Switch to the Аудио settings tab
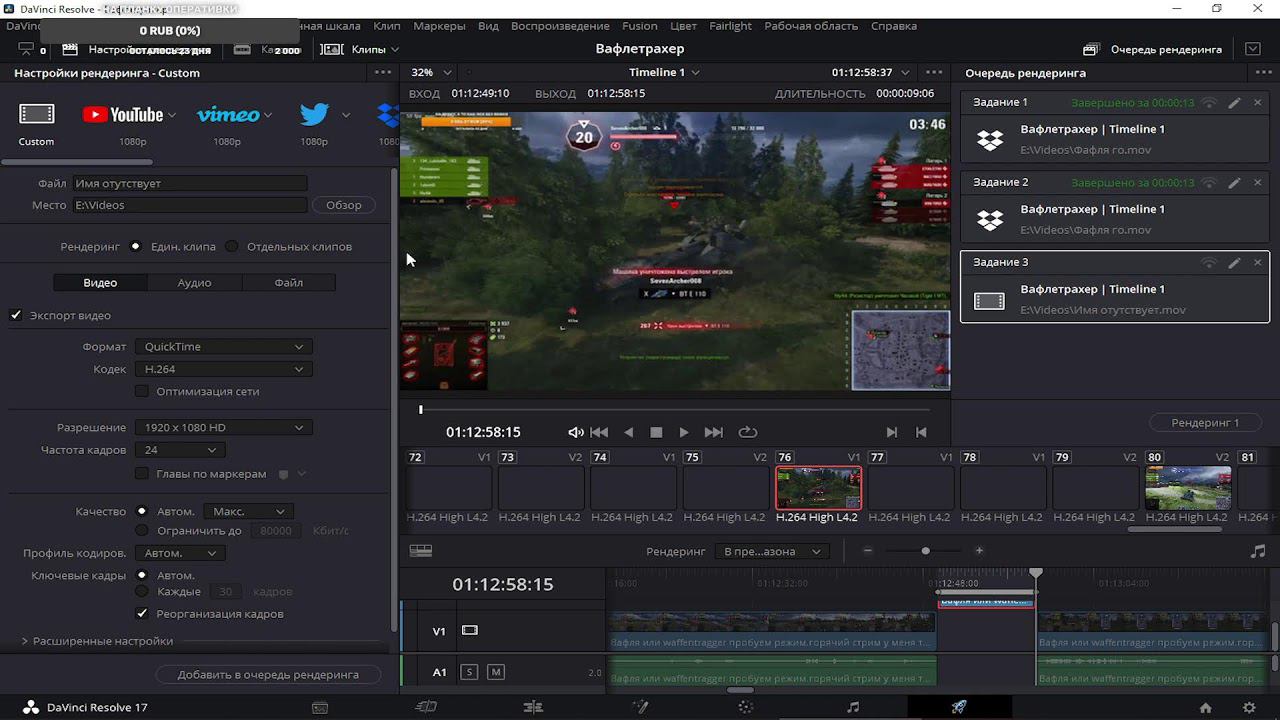This screenshot has height=720, width=1280. click(x=194, y=282)
